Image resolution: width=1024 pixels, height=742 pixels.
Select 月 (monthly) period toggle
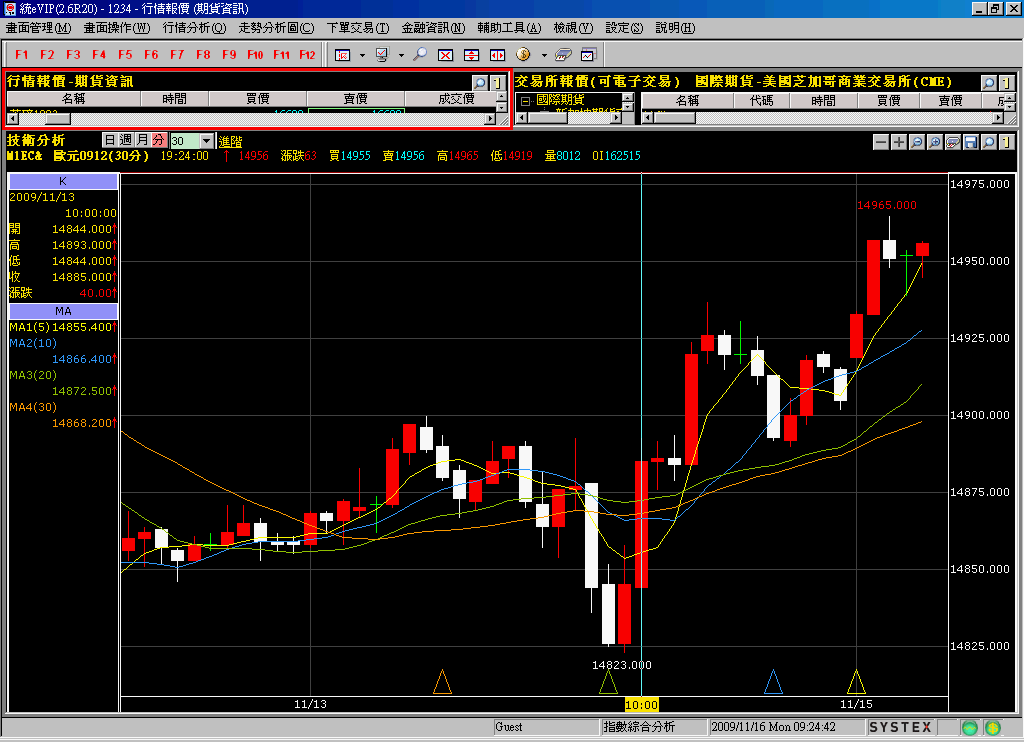[x=142, y=140]
